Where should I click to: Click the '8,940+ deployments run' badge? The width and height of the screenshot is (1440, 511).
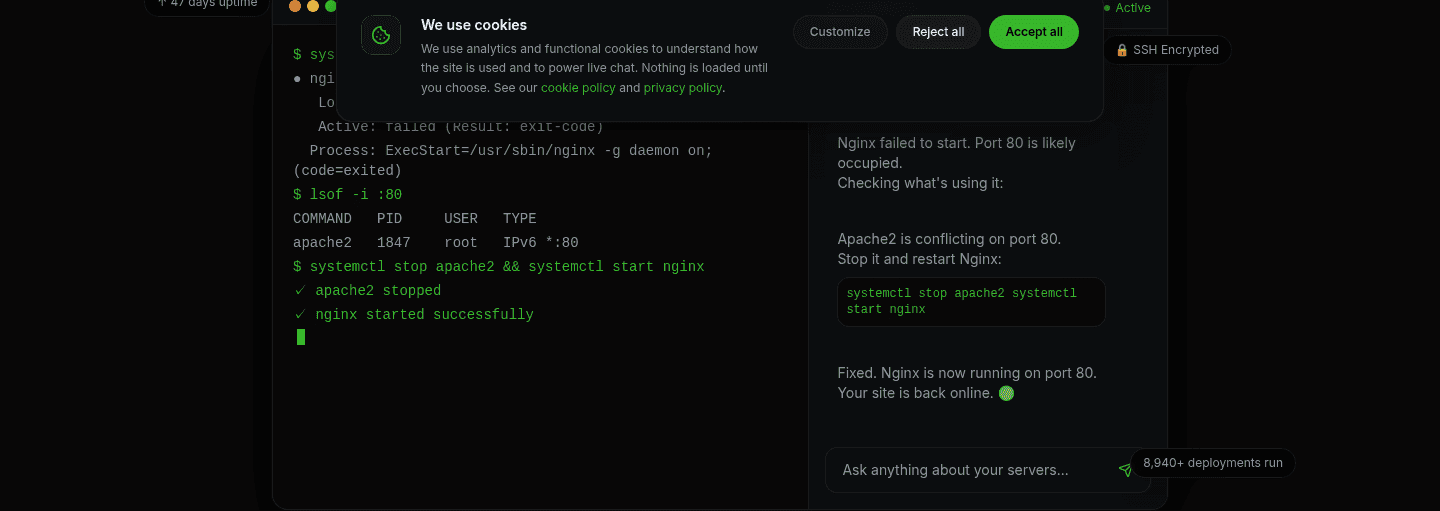1213,463
